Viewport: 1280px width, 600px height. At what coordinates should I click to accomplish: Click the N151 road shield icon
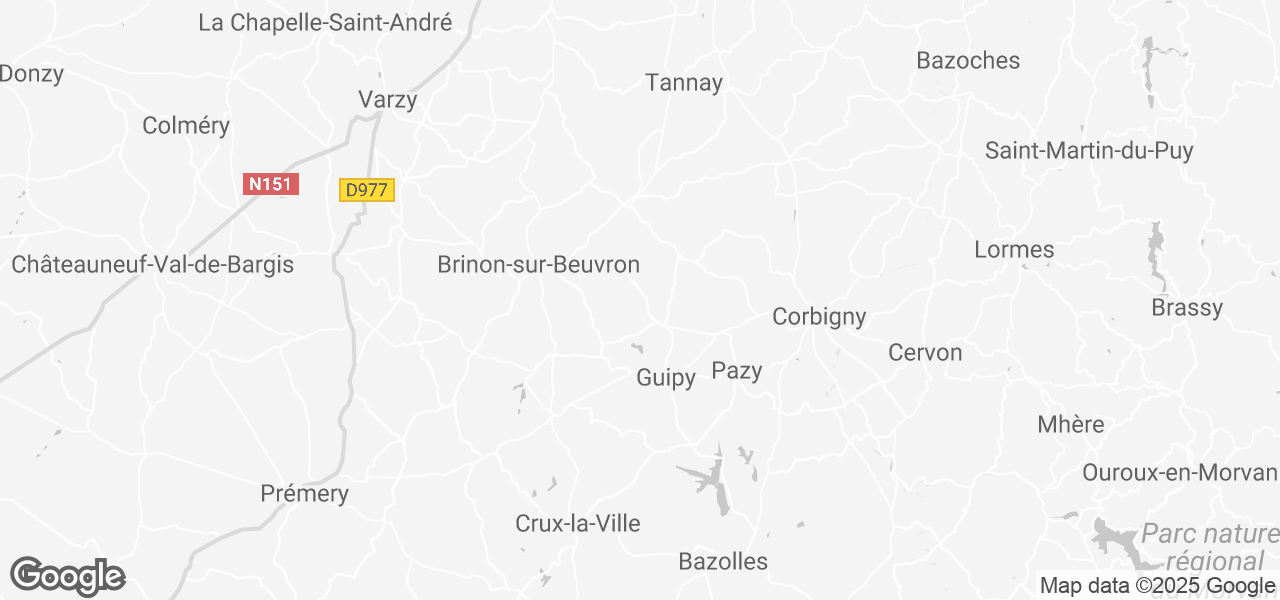[x=272, y=184]
